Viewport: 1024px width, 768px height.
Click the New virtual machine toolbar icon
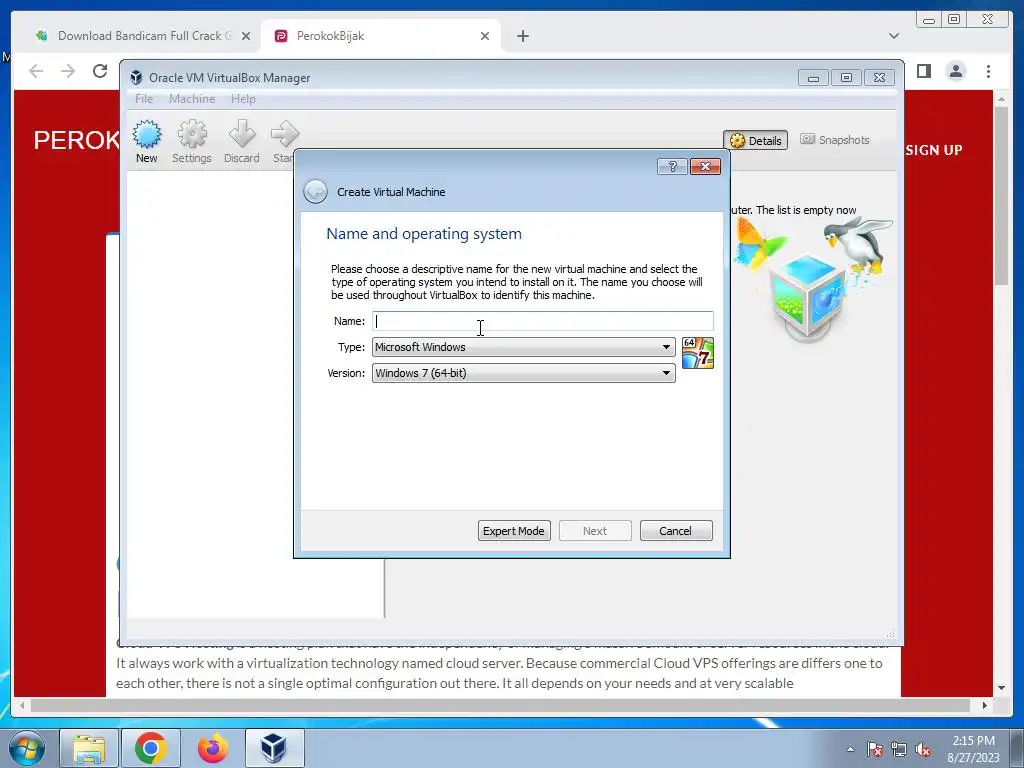click(x=146, y=141)
